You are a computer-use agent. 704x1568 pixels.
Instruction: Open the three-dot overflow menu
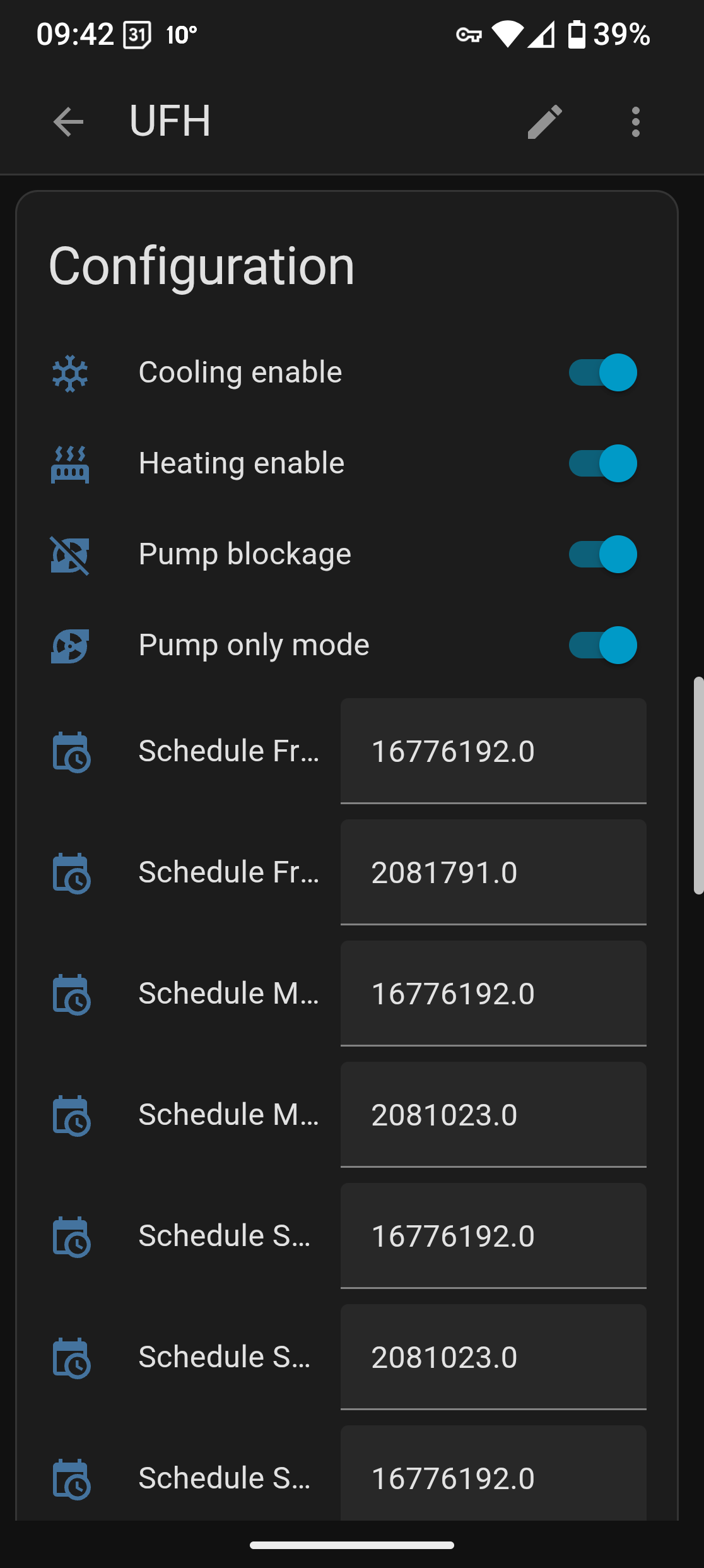coord(635,121)
